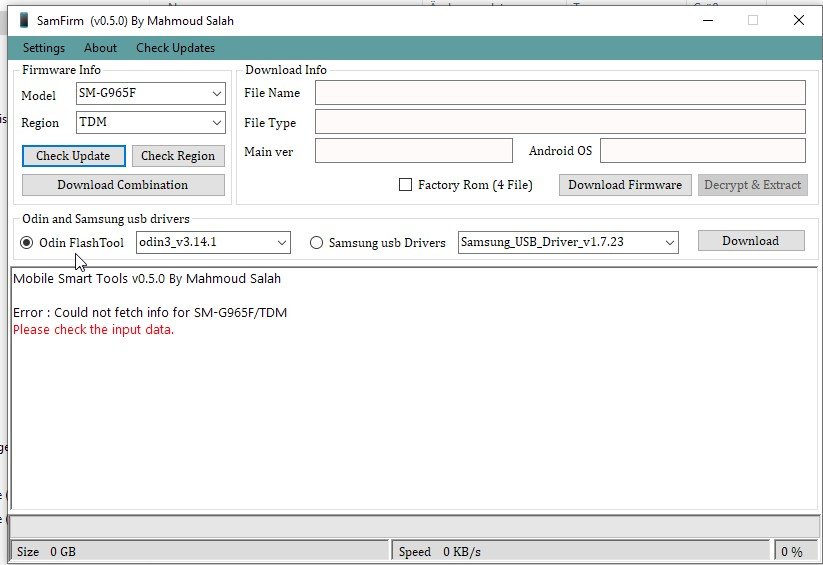Select the Samsung usb Drivers radio button
The width and height of the screenshot is (823, 565).
point(316,243)
